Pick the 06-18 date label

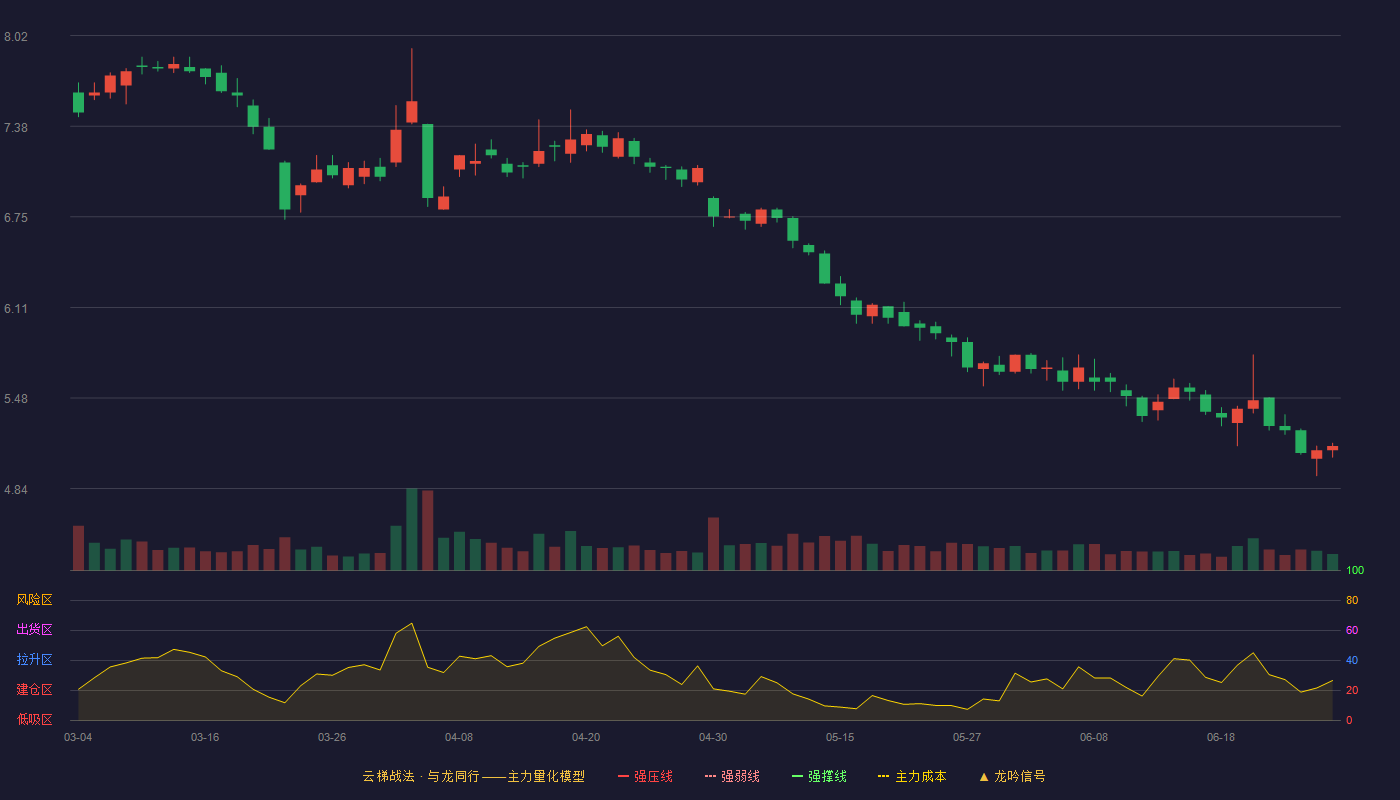(x=1221, y=737)
